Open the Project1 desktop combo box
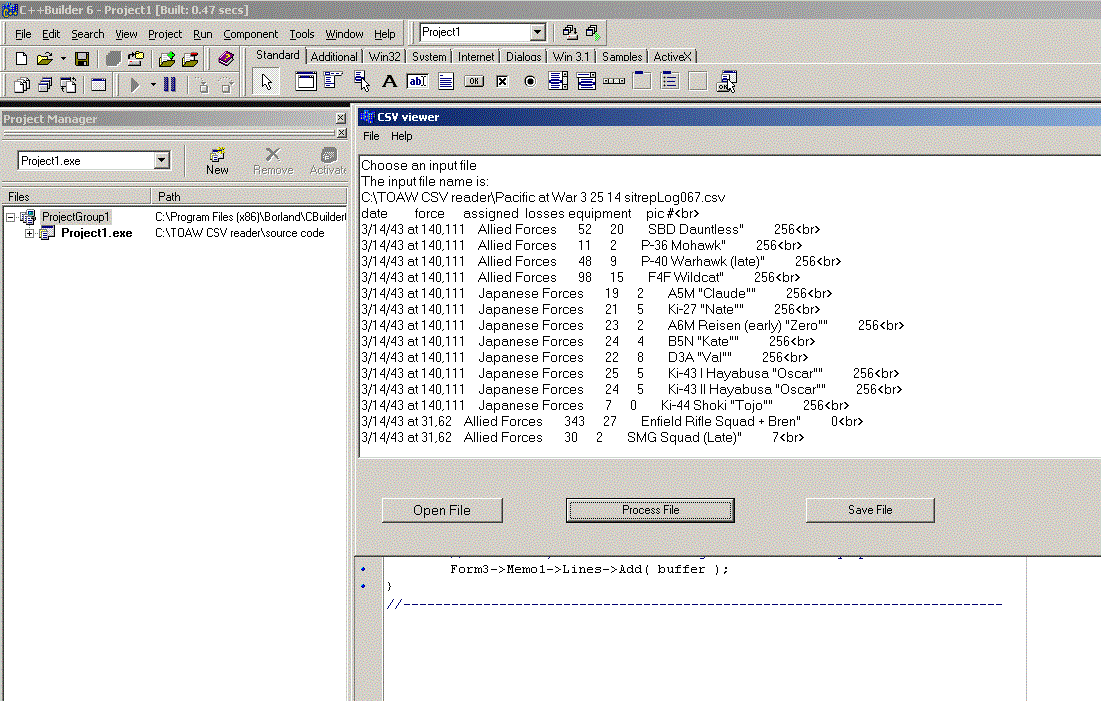 pos(537,33)
